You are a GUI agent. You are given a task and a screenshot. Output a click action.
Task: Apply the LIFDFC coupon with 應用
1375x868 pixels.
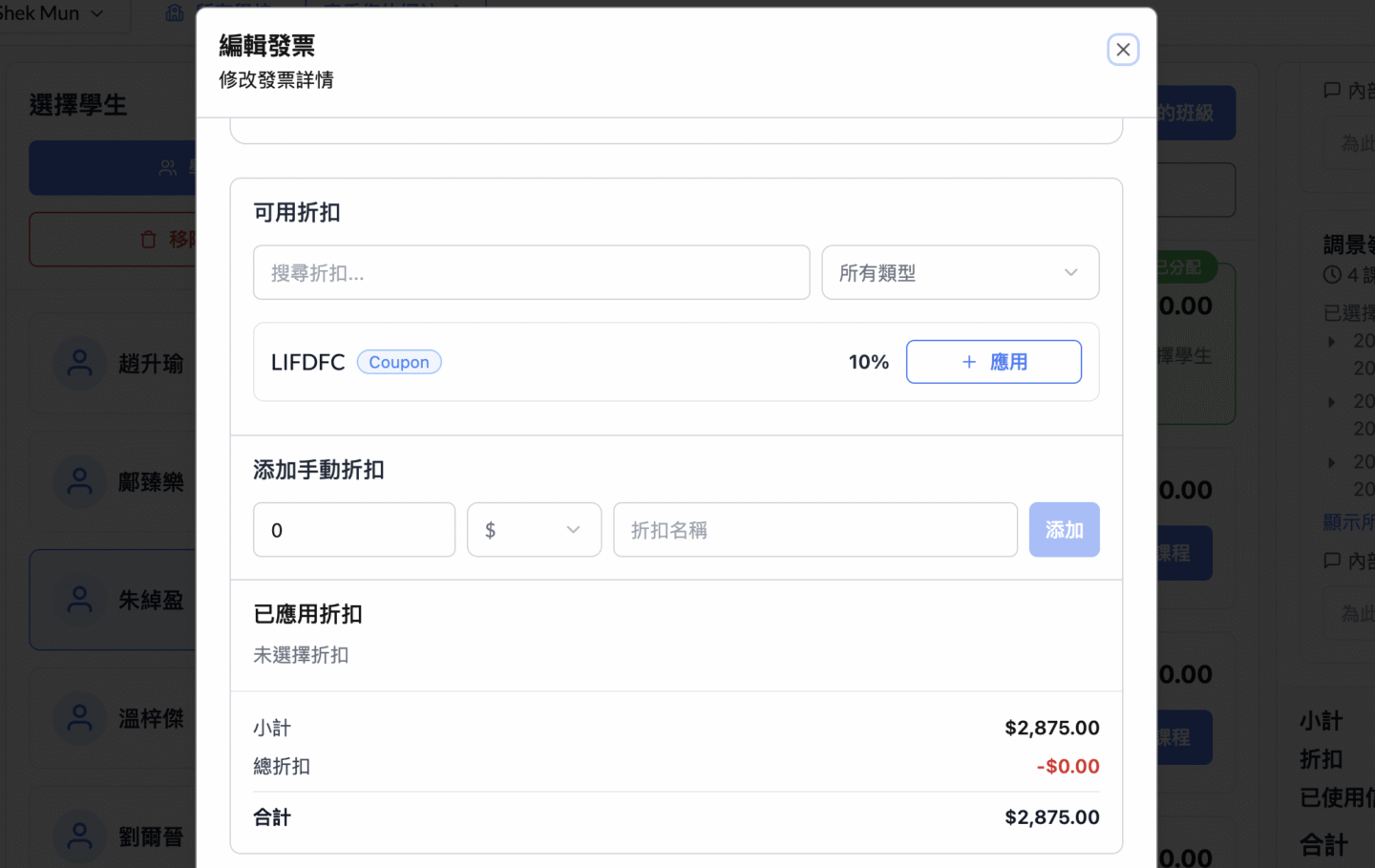click(993, 362)
